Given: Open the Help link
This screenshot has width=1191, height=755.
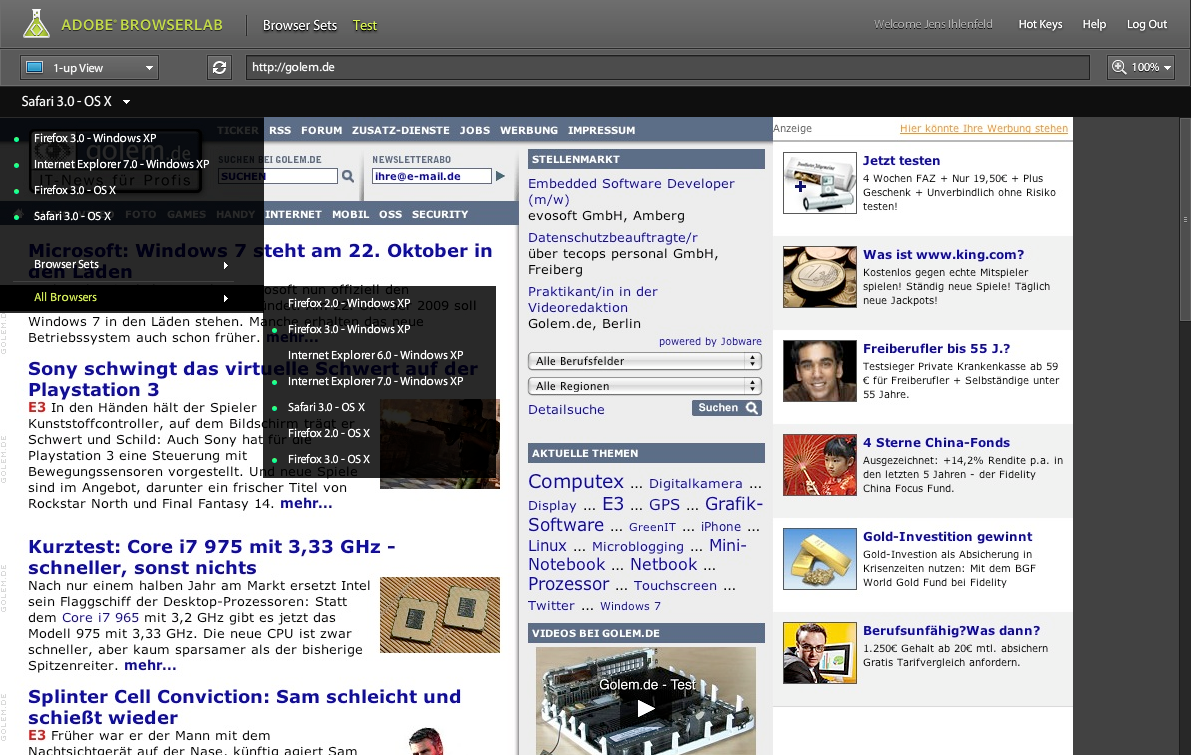Looking at the screenshot, I should click(1094, 24).
